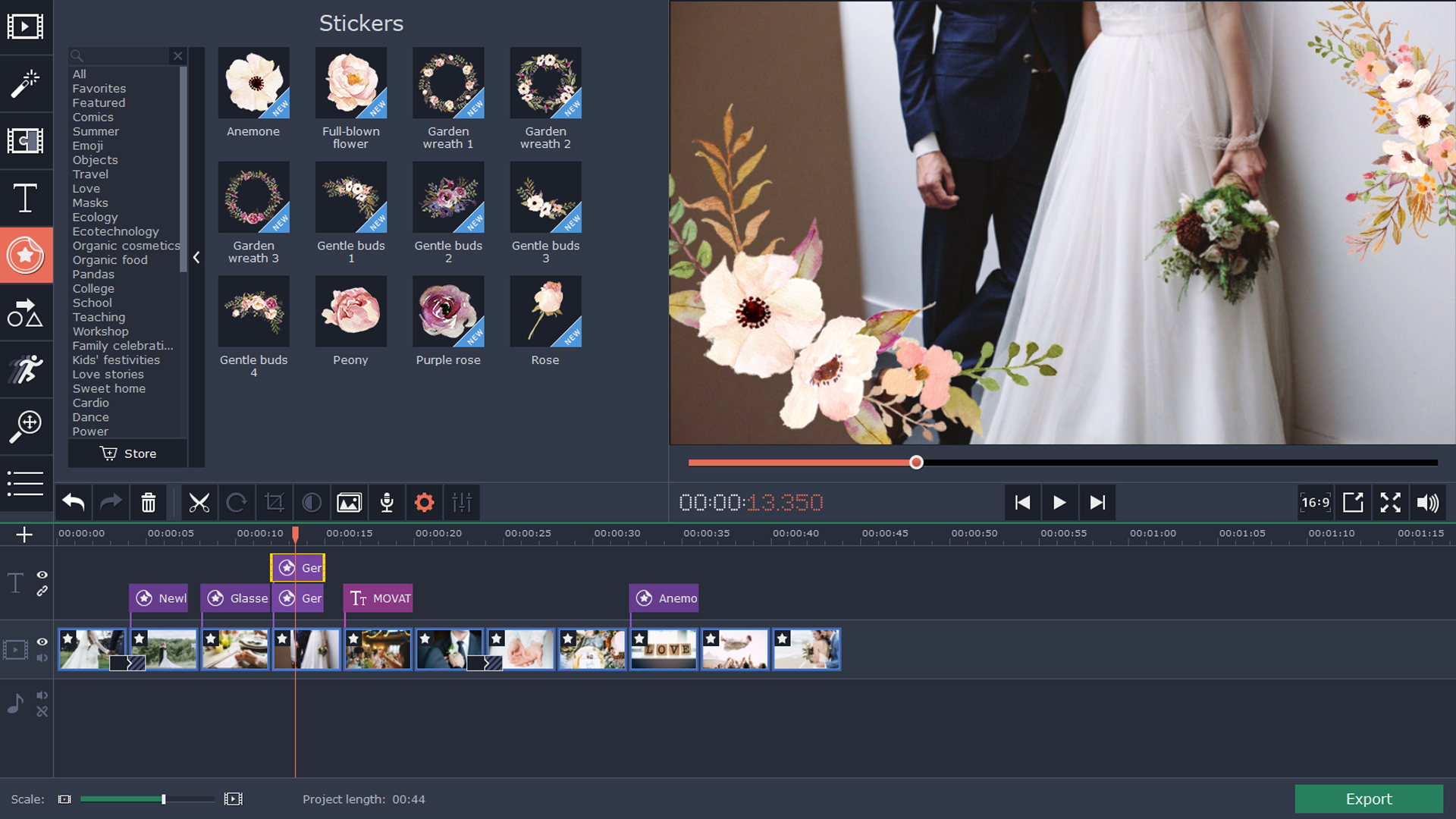The height and width of the screenshot is (819, 1456).
Task: Toggle the audio track mute speaker icon
Action: click(42, 695)
